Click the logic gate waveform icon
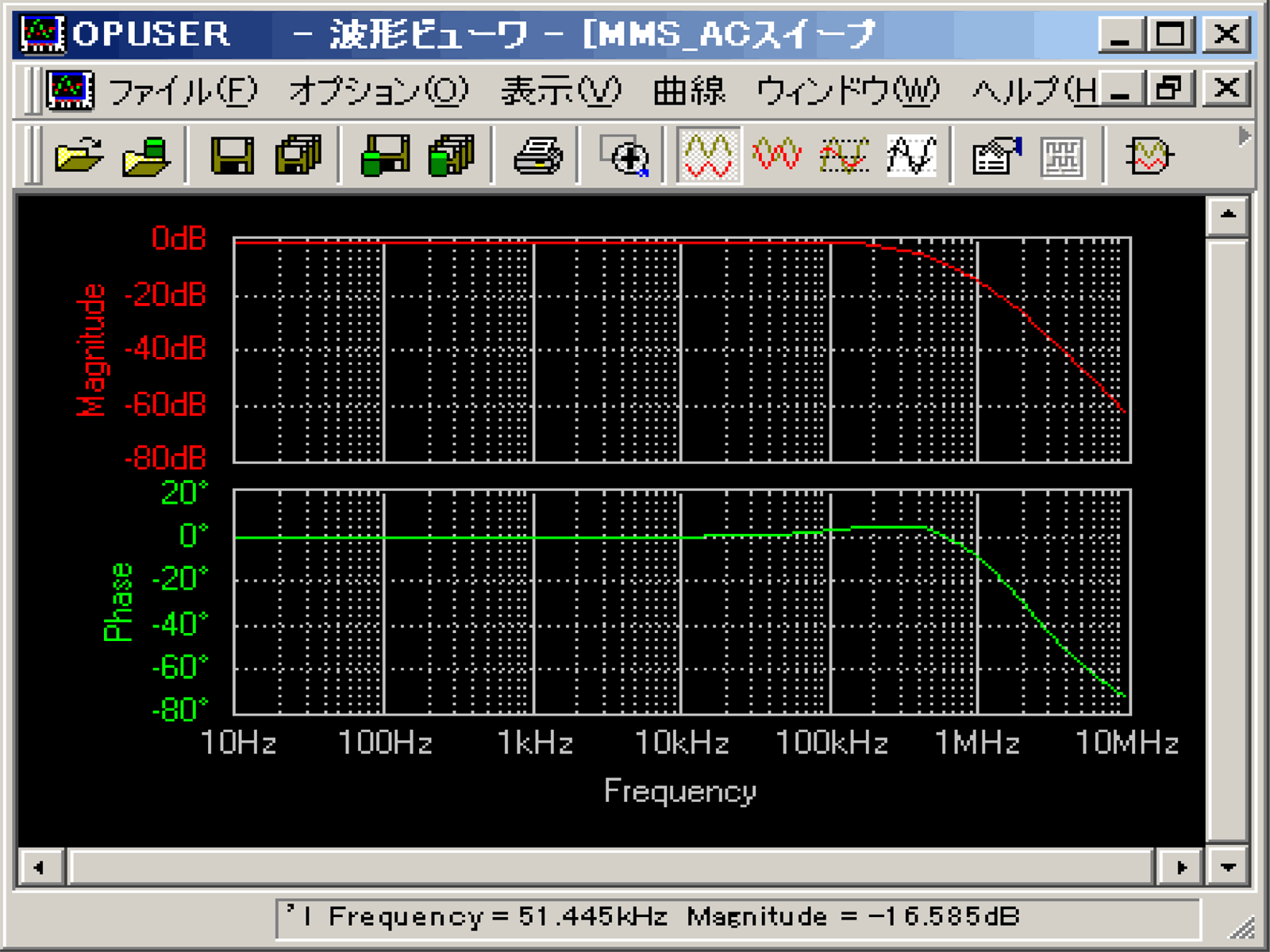The height and width of the screenshot is (952, 1270). [1149, 155]
